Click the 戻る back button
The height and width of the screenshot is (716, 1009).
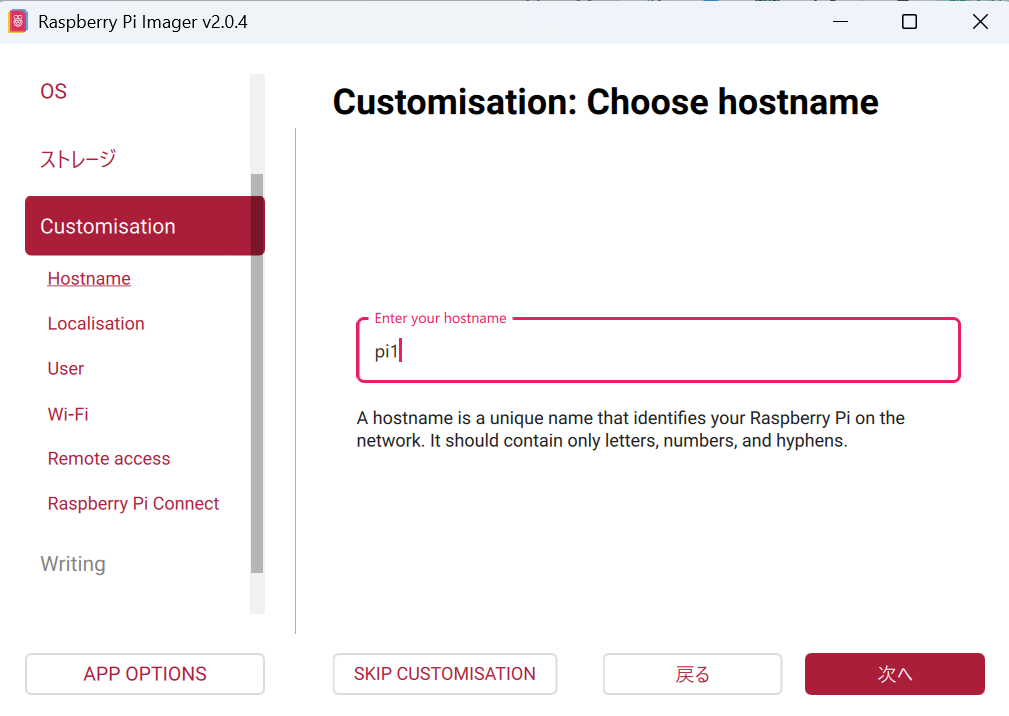(x=692, y=674)
